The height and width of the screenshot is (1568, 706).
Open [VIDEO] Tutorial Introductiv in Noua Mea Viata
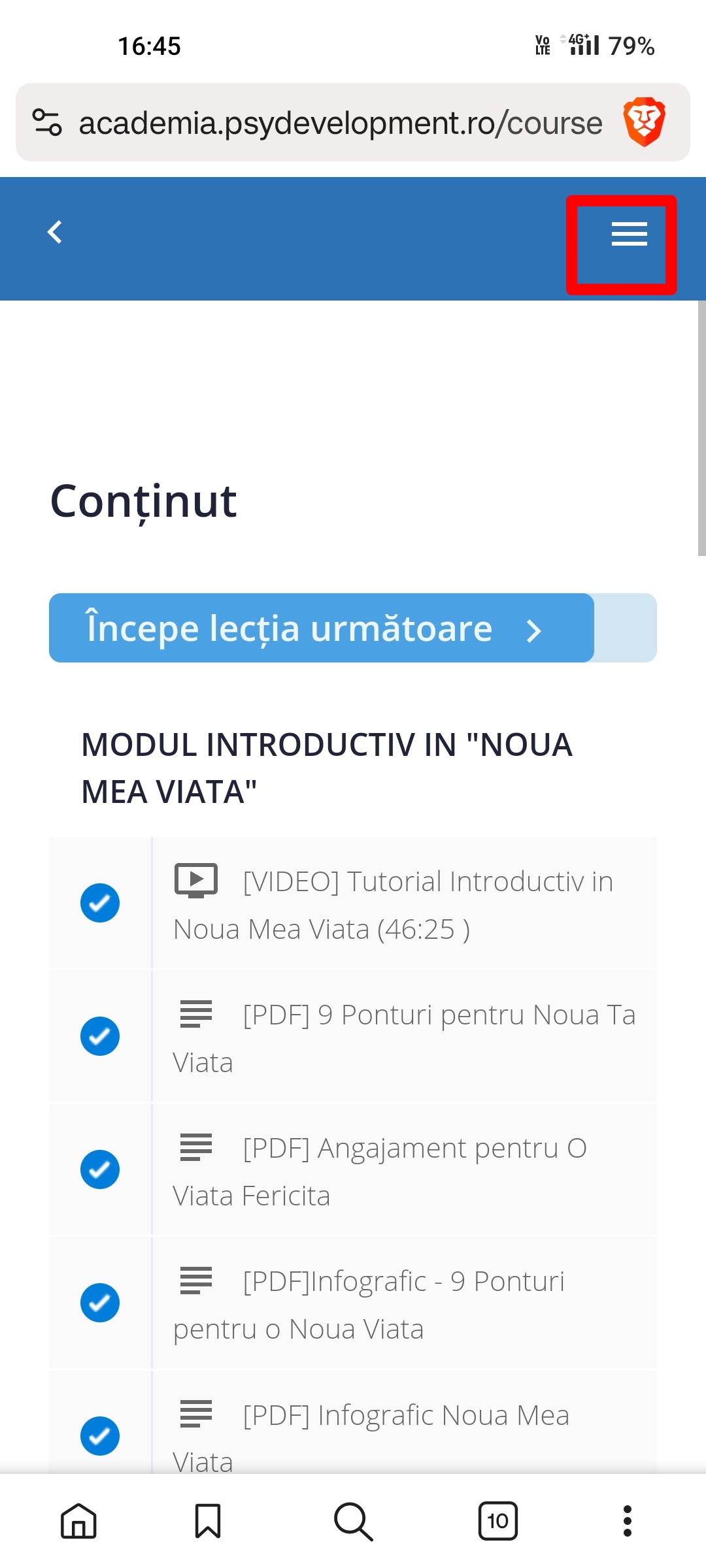click(393, 905)
